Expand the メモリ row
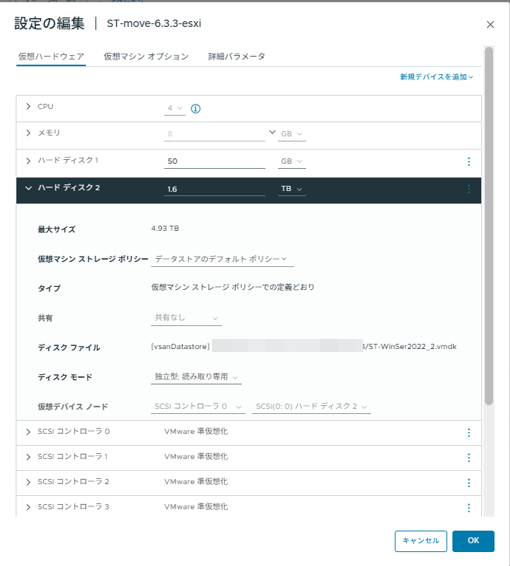 tap(28, 133)
